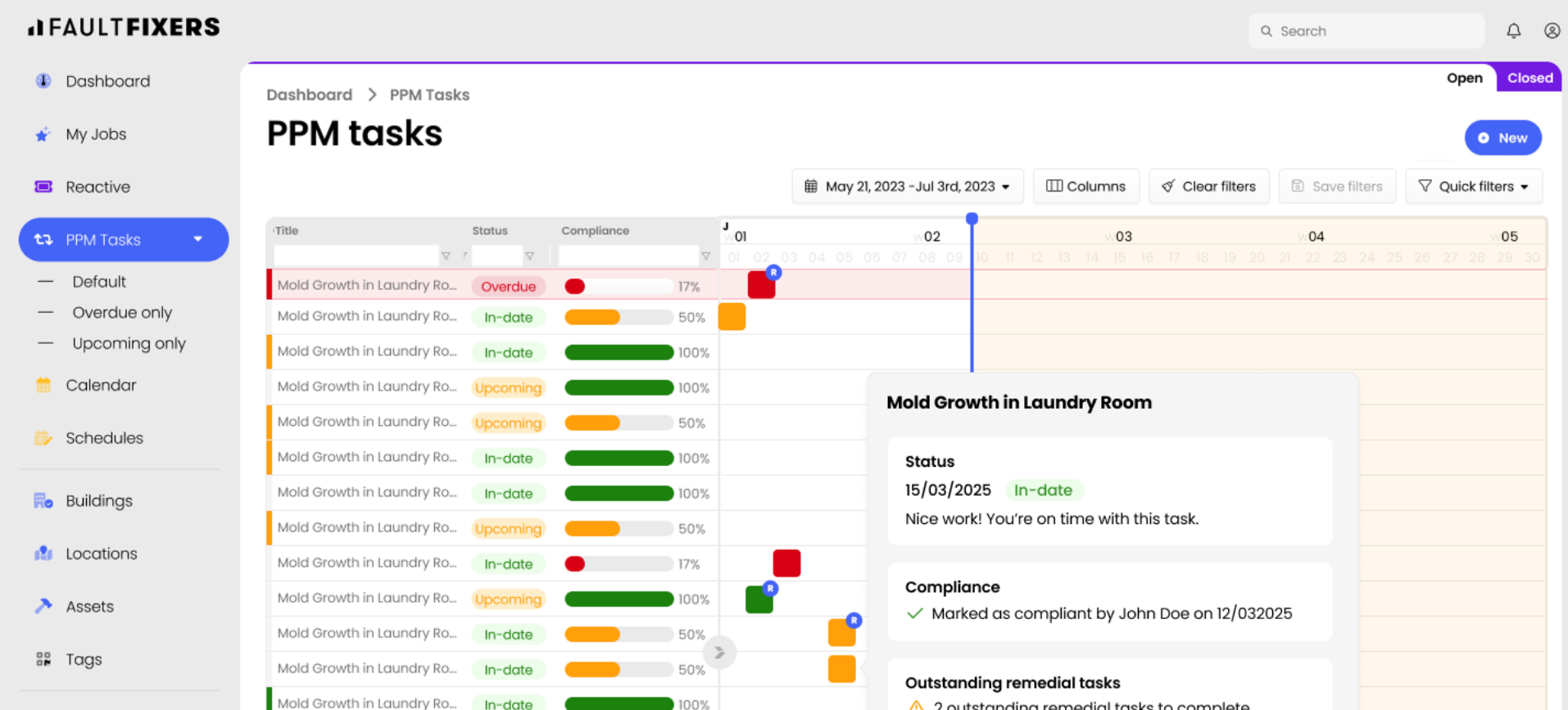This screenshot has height=710, width=1568.
Task: Click the red Gantt block in the Overdue row
Action: (x=761, y=284)
